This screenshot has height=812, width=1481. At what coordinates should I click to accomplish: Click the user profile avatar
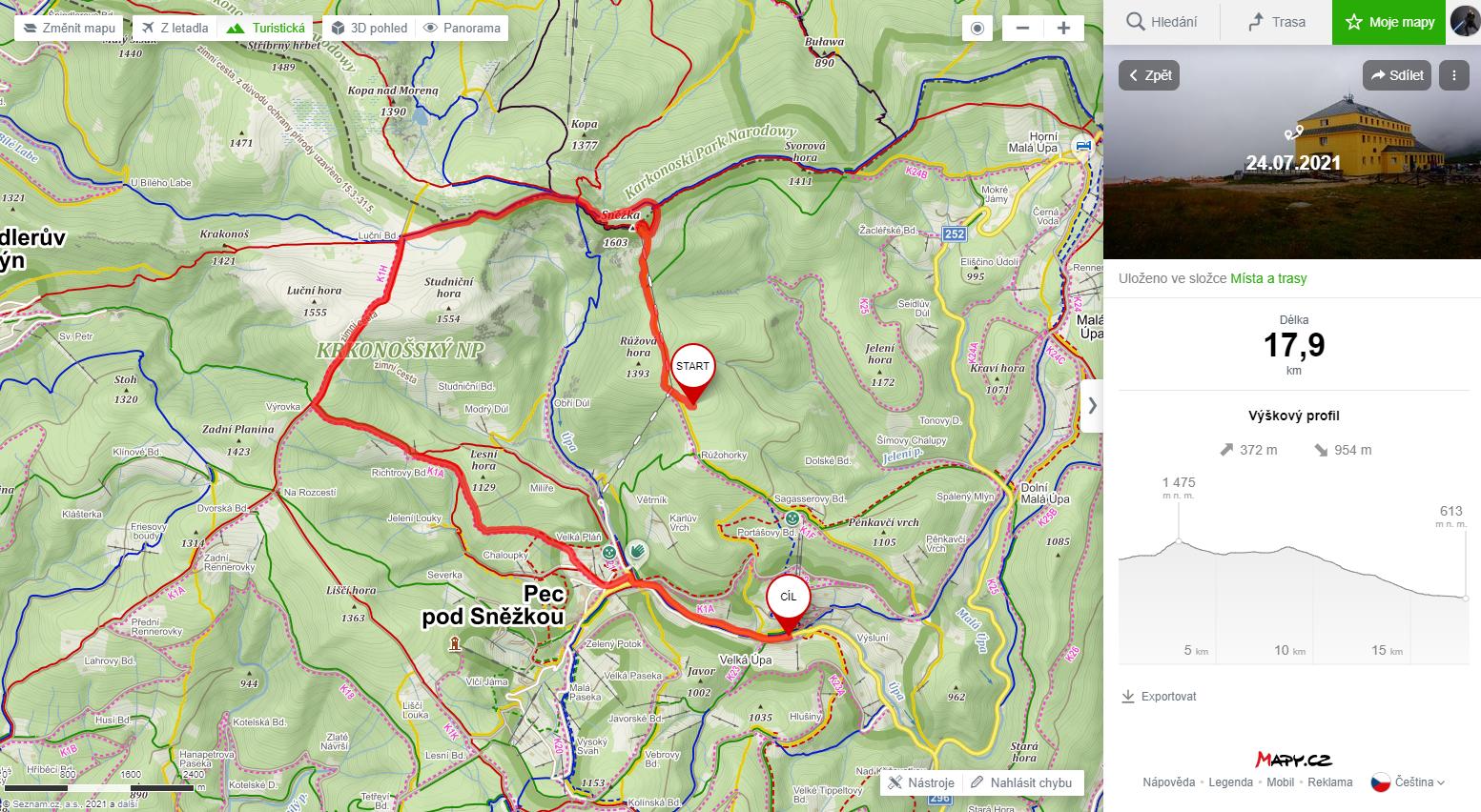pyautogui.click(x=1465, y=21)
